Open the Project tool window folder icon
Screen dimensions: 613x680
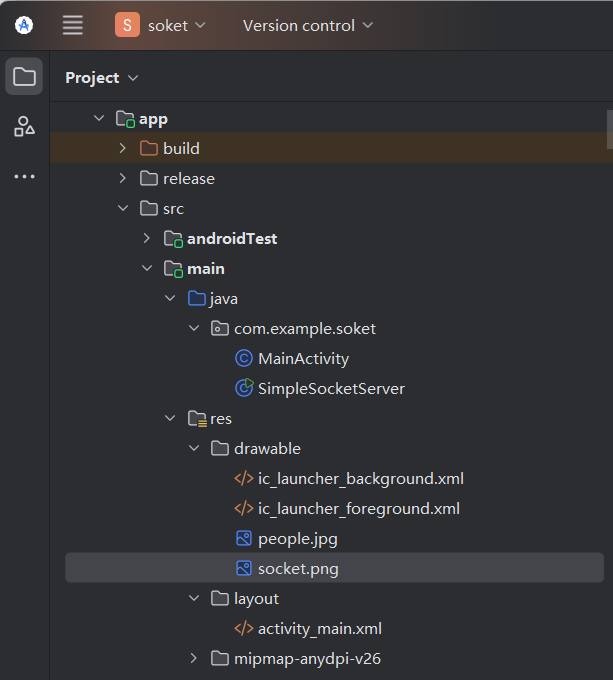point(24,76)
